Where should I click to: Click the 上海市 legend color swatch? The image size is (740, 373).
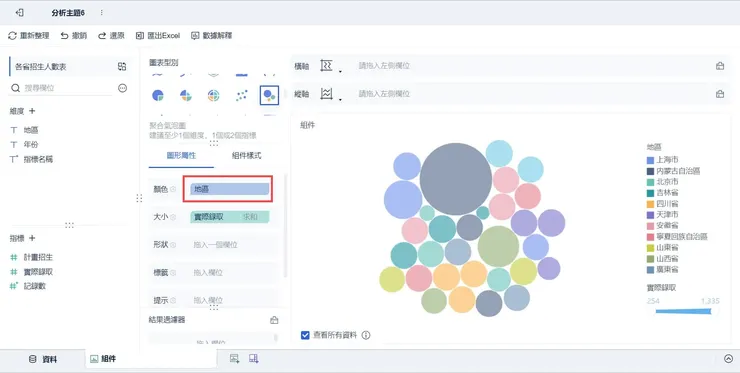point(650,160)
